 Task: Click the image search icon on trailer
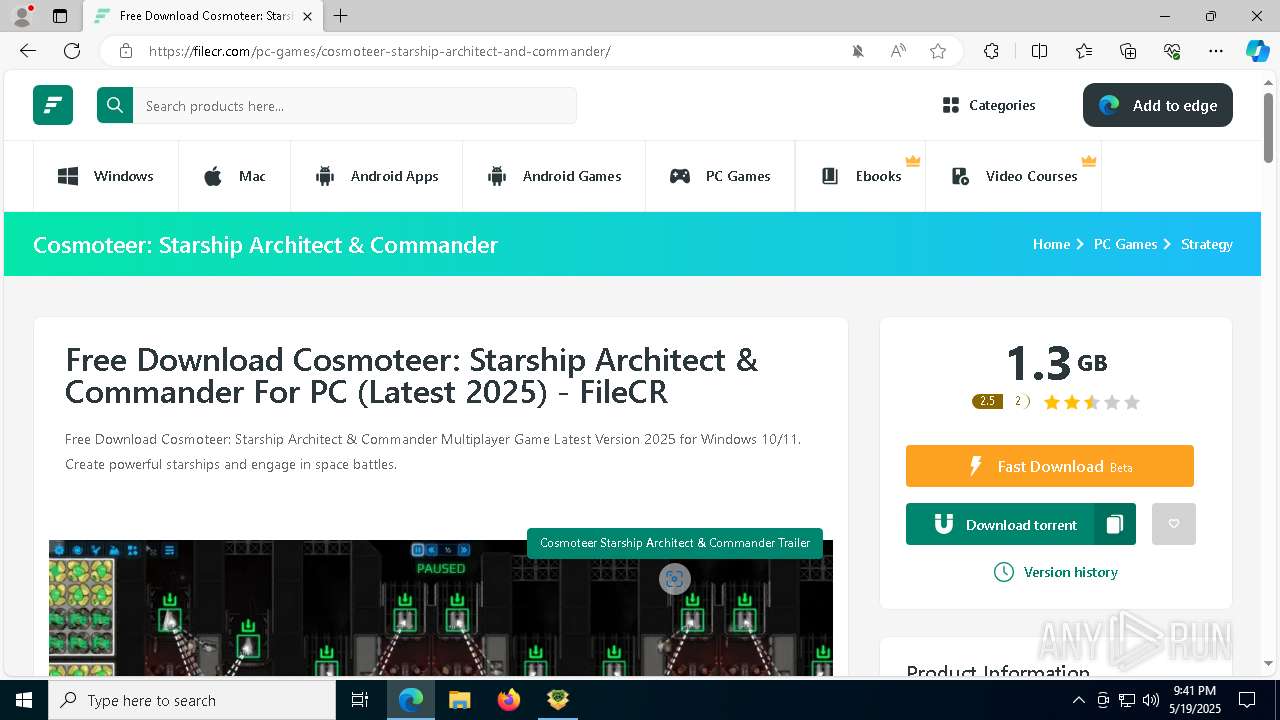[x=674, y=578]
